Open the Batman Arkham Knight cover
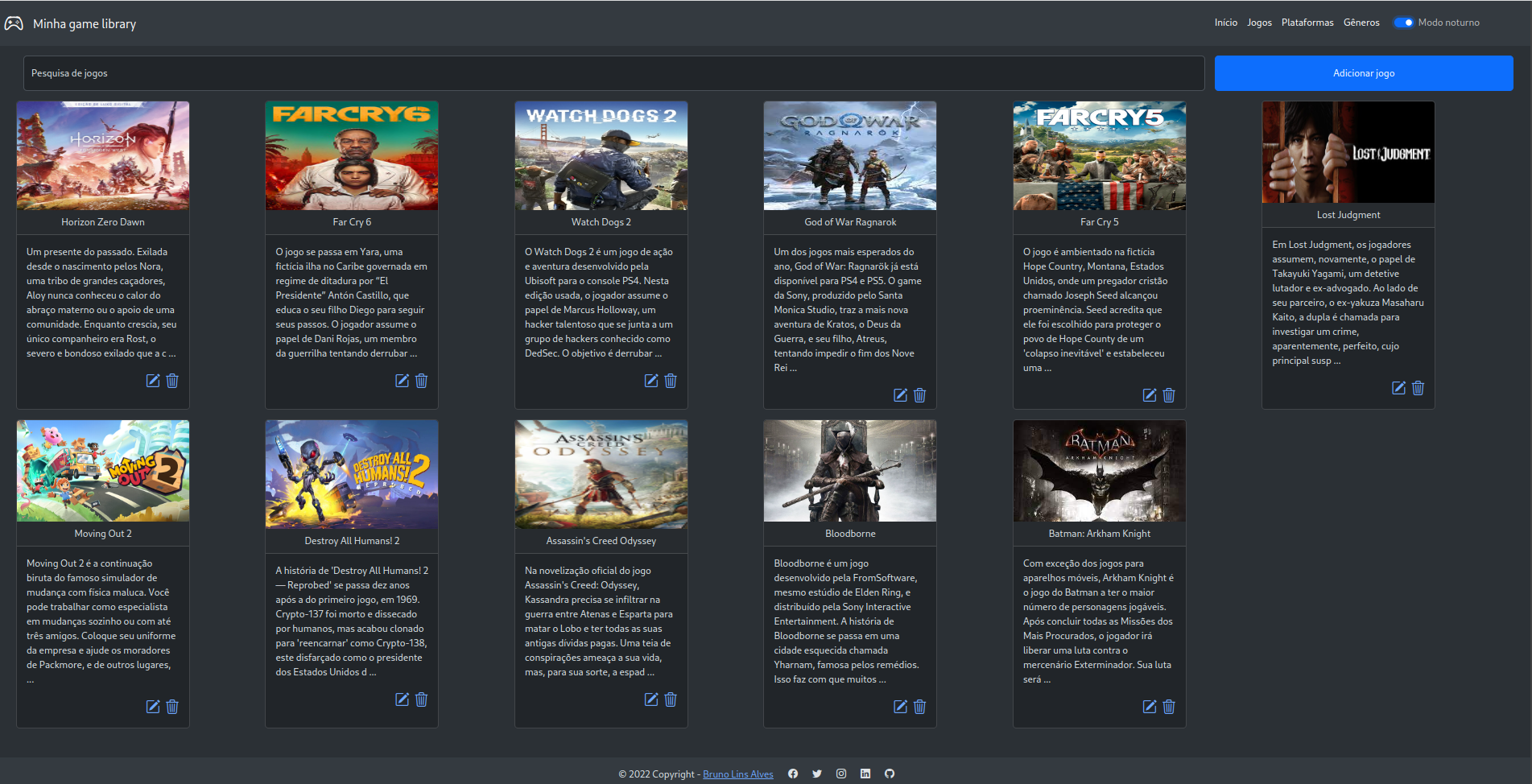The image size is (1532, 784). pos(1100,471)
